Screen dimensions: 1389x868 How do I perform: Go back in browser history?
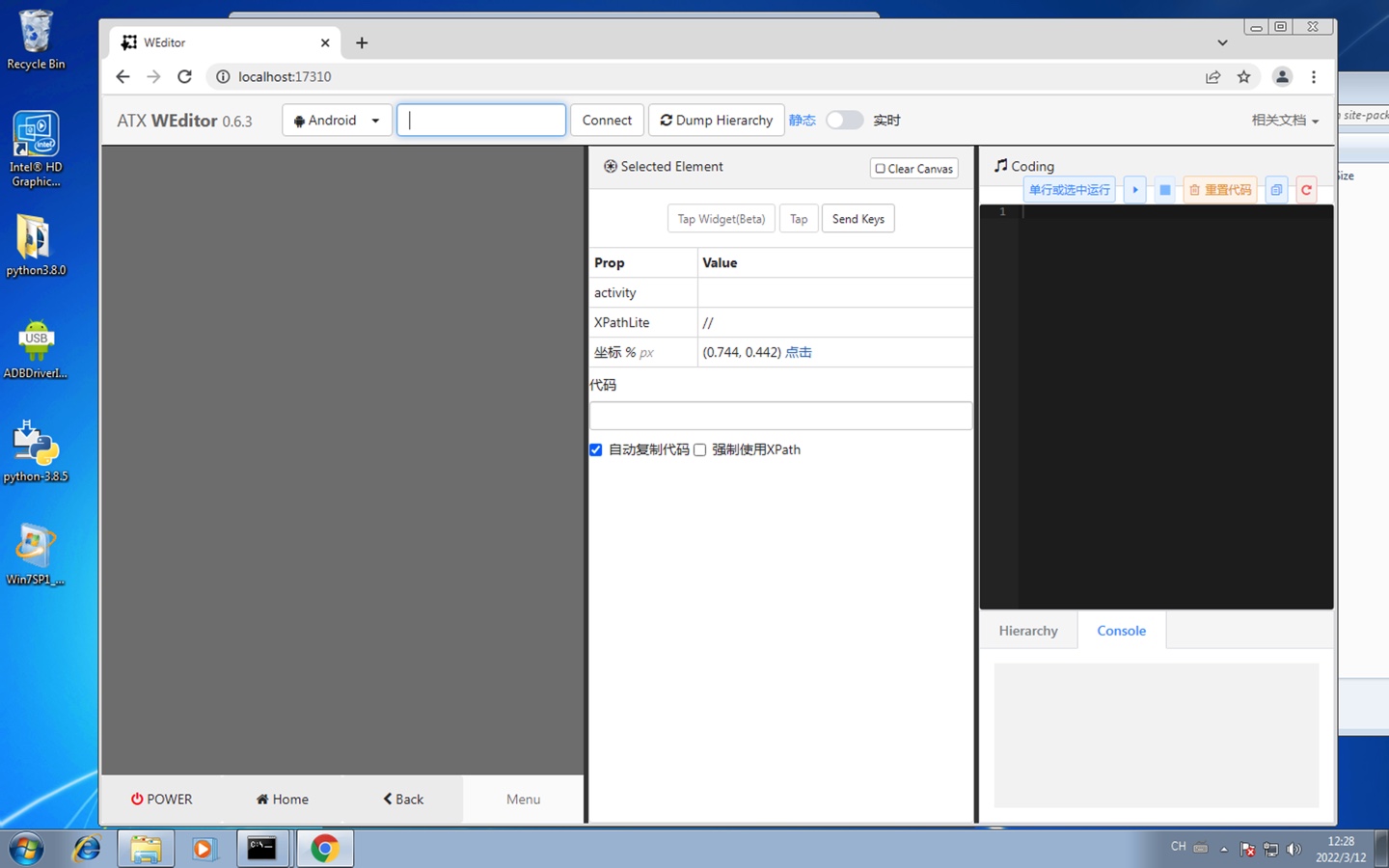[123, 76]
